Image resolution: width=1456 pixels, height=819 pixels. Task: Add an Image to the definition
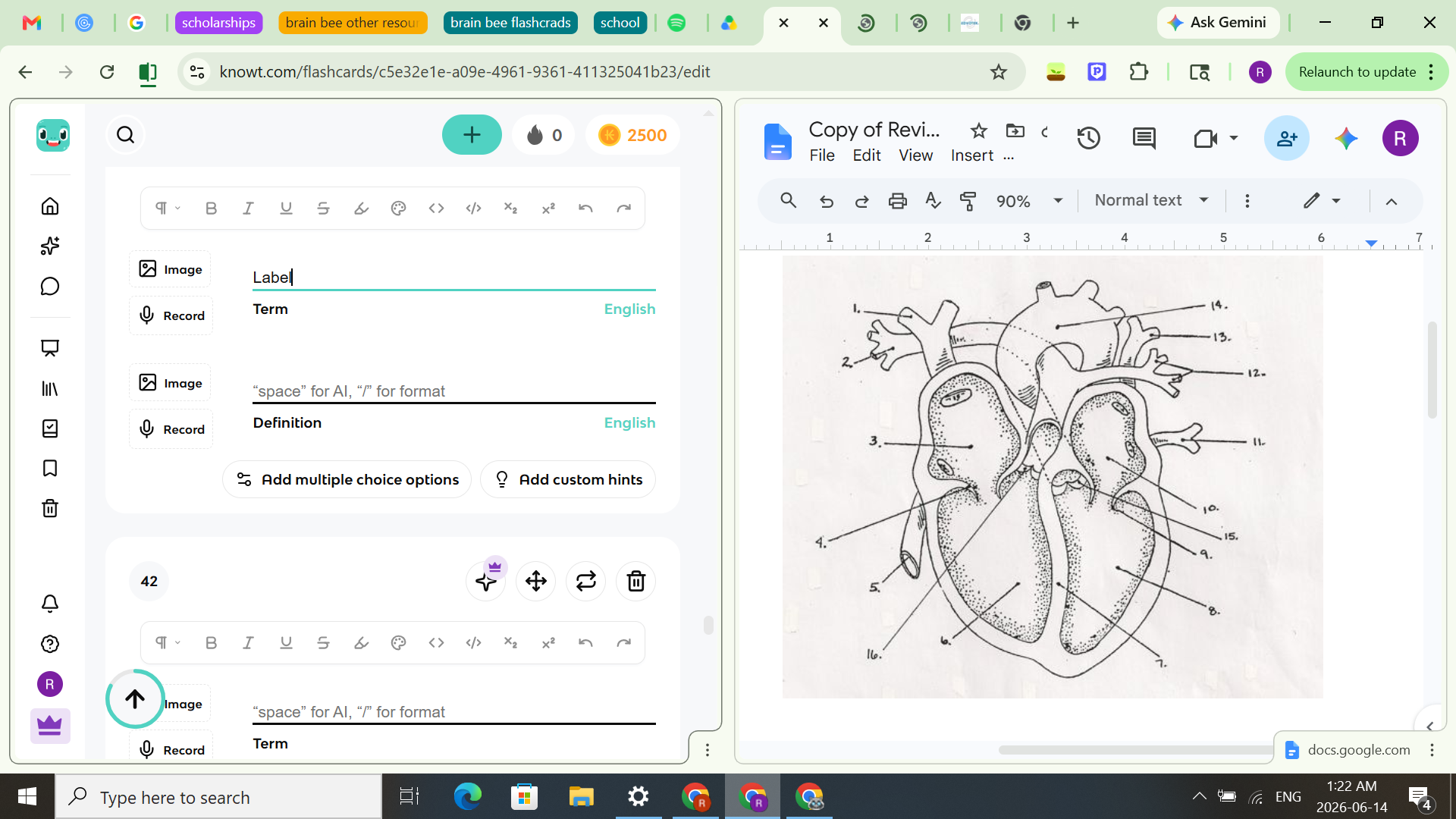pos(170,383)
